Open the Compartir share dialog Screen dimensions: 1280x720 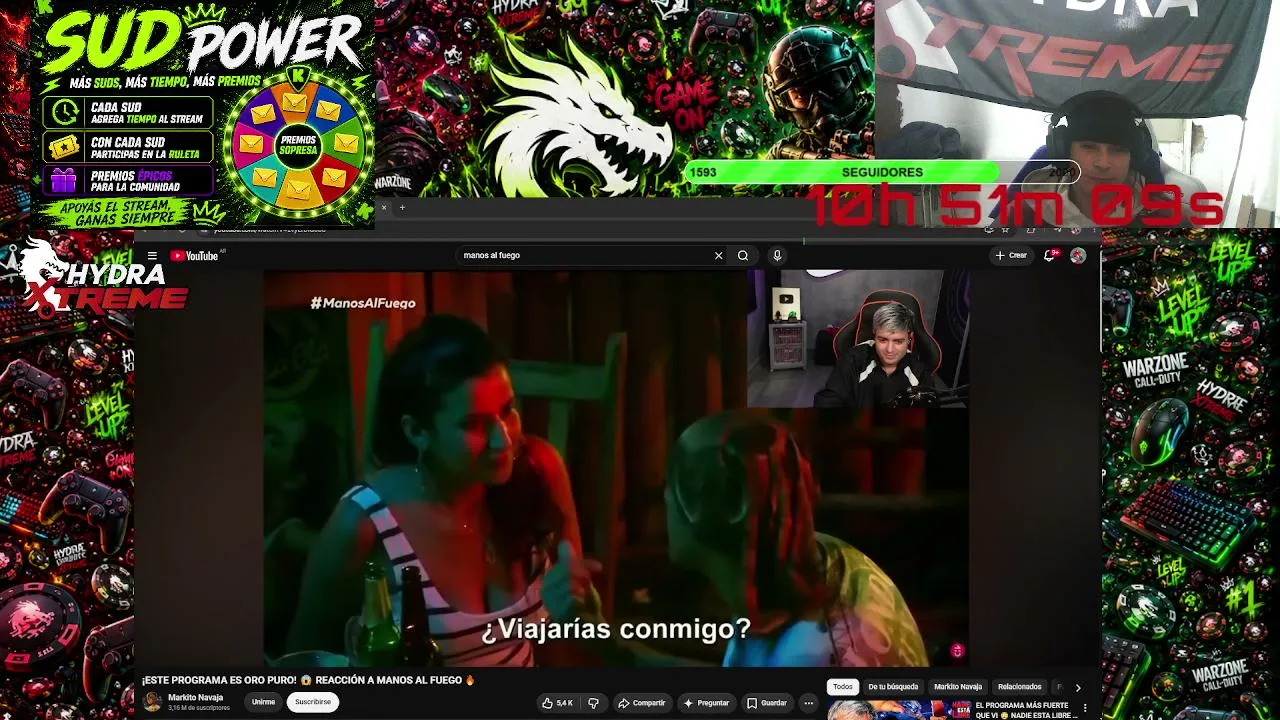tap(642, 703)
